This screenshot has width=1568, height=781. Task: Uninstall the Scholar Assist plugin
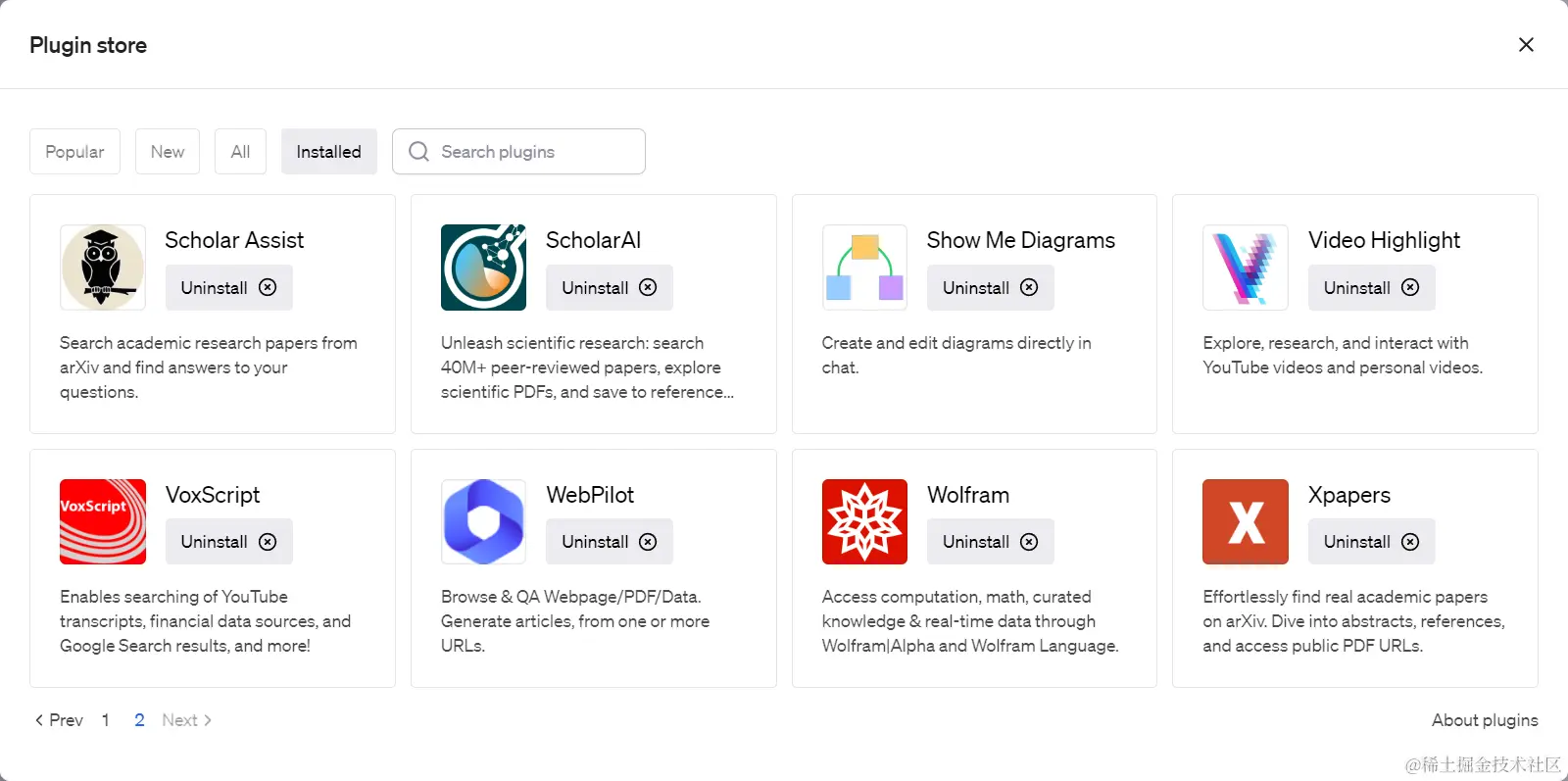(x=228, y=287)
